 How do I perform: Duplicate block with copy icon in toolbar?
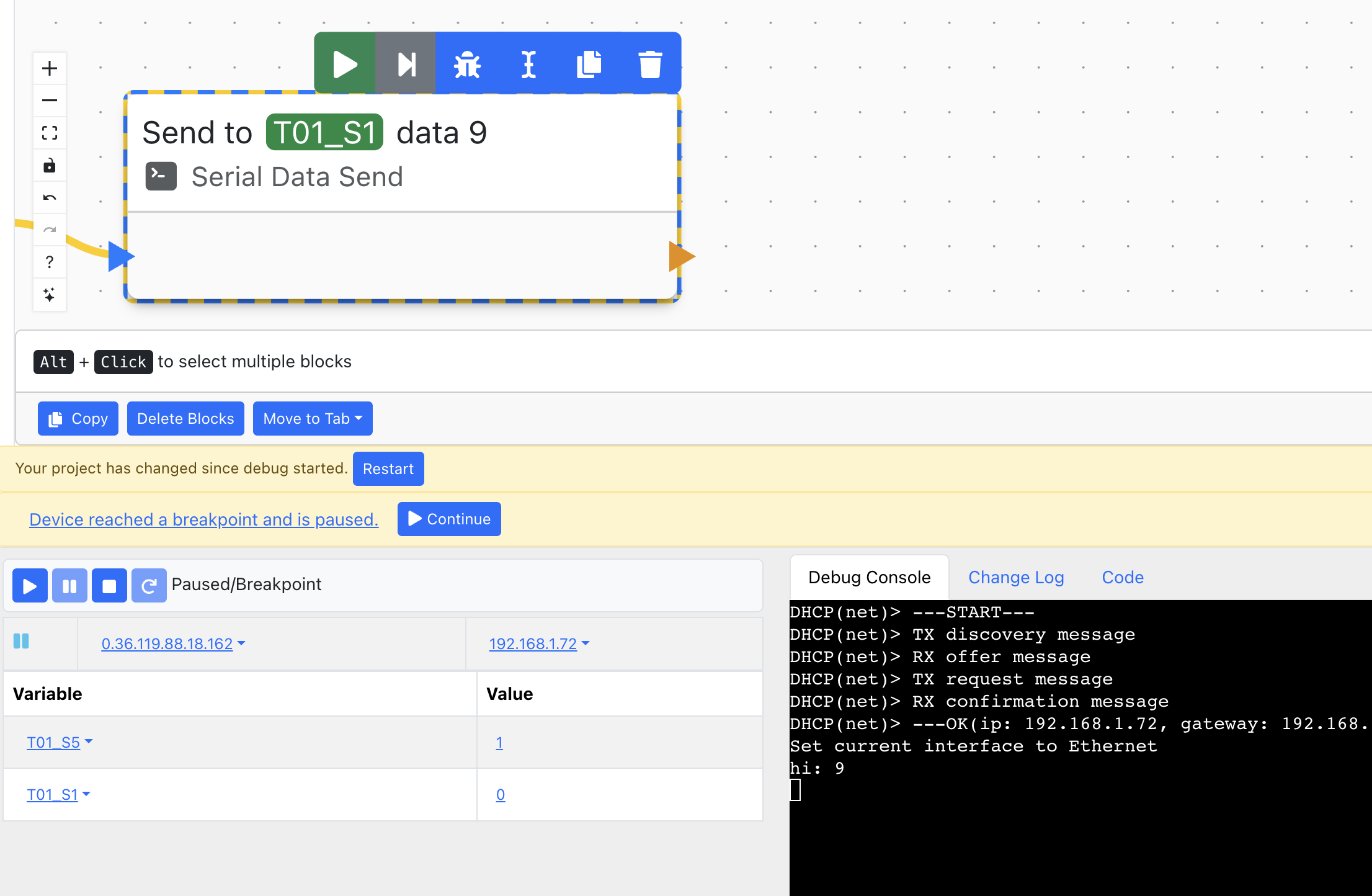pos(589,63)
